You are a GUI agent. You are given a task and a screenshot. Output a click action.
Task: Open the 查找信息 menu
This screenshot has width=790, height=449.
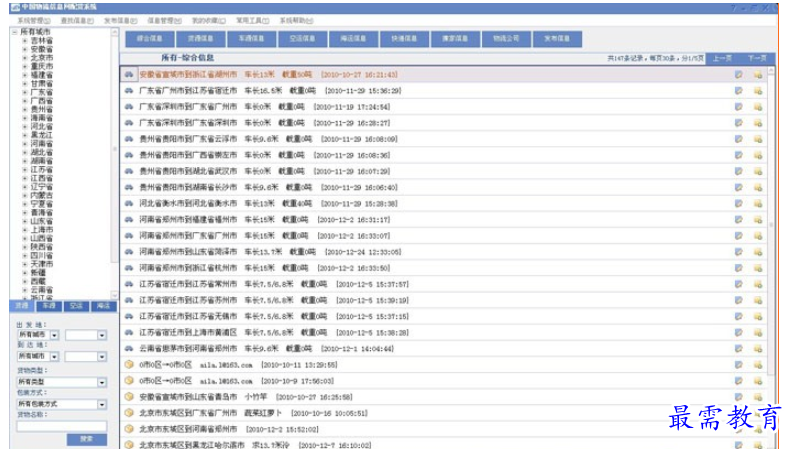coord(77,21)
